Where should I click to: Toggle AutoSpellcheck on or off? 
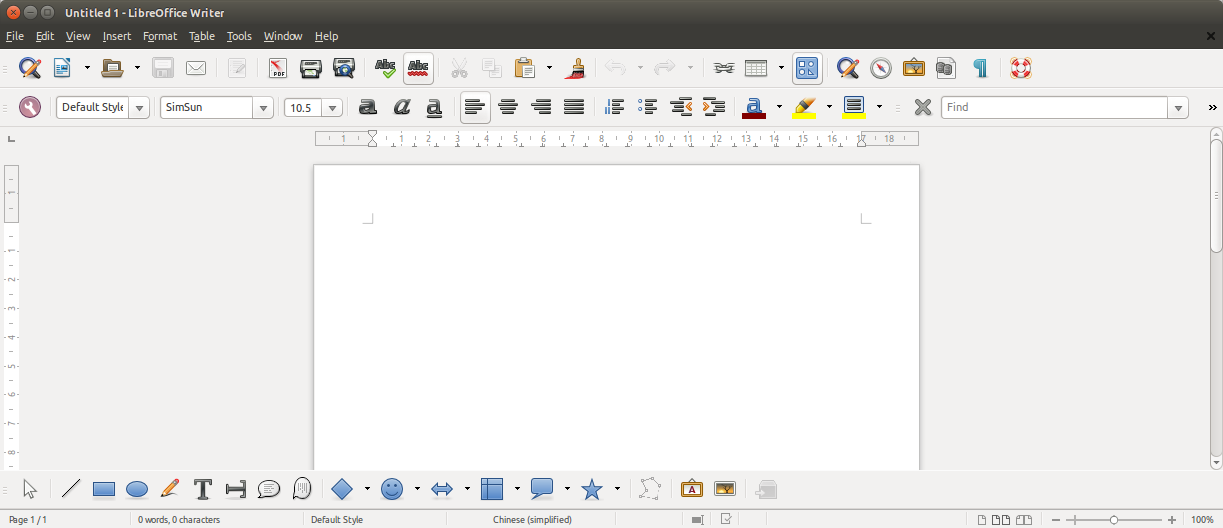tap(419, 68)
